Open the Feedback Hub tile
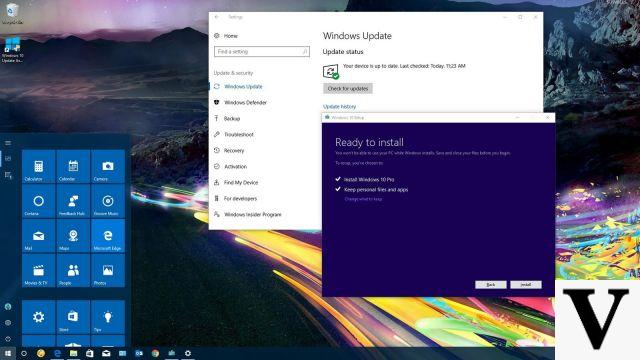Viewport: 640px width, 360px height. point(73,201)
